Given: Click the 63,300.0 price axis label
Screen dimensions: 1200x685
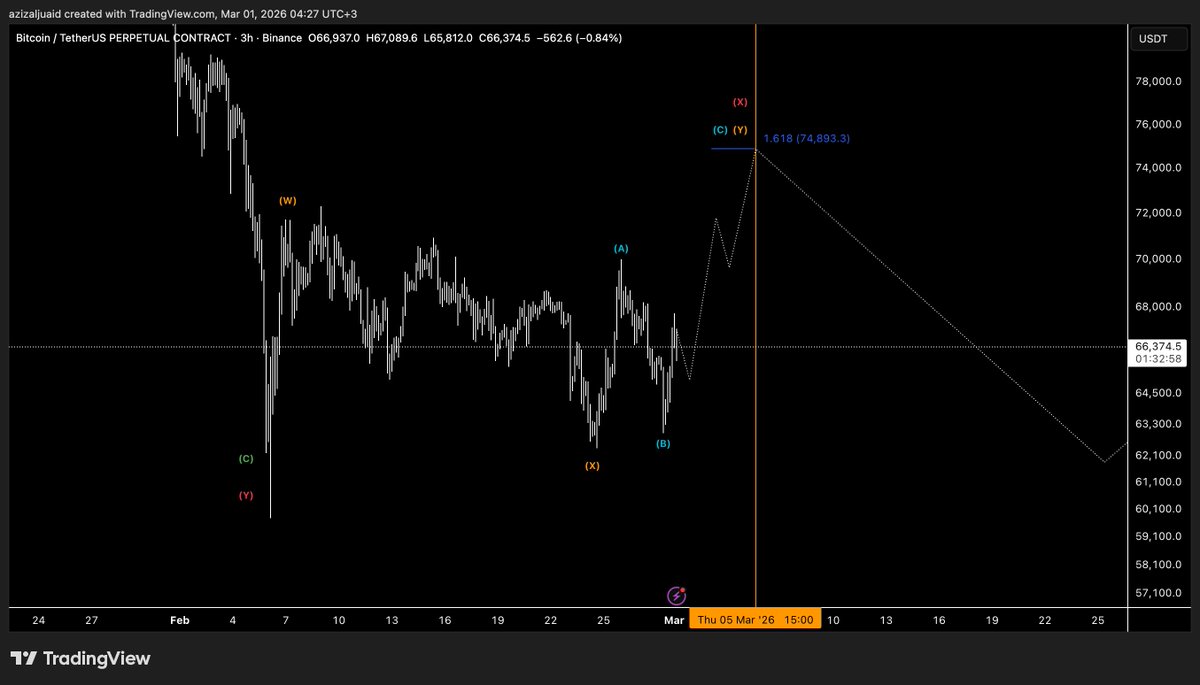Looking at the screenshot, I should [x=1160, y=425].
